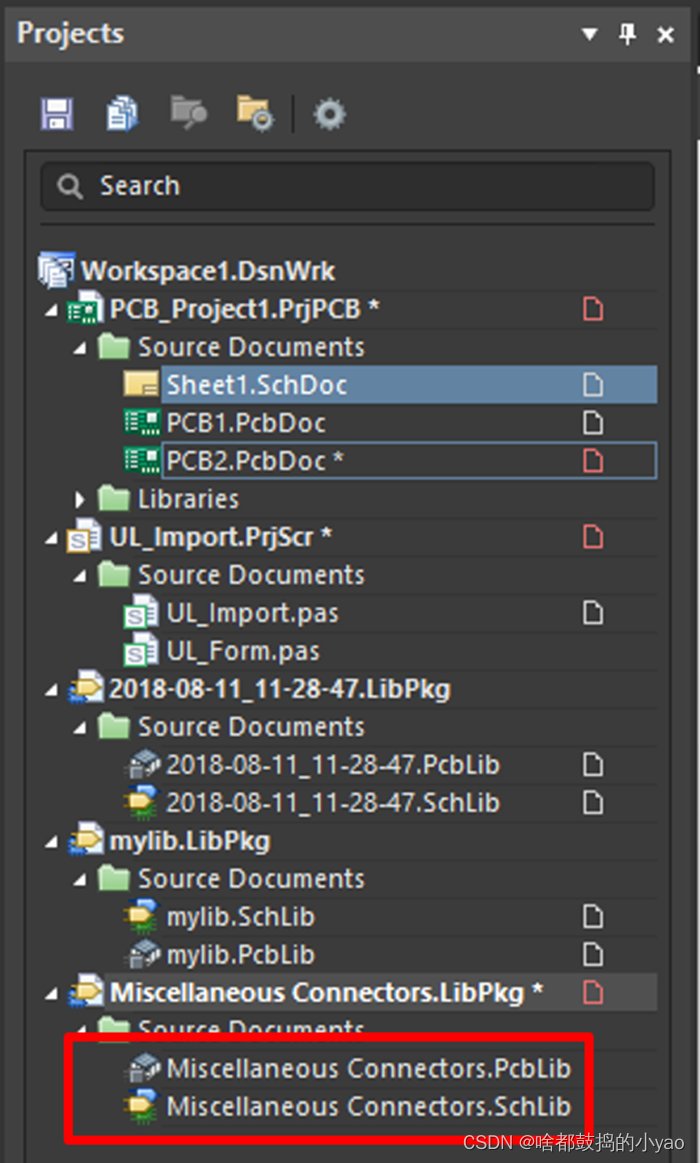
Task: Click the document status icon beside Sheet1.SchDoc
Action: click(593, 385)
